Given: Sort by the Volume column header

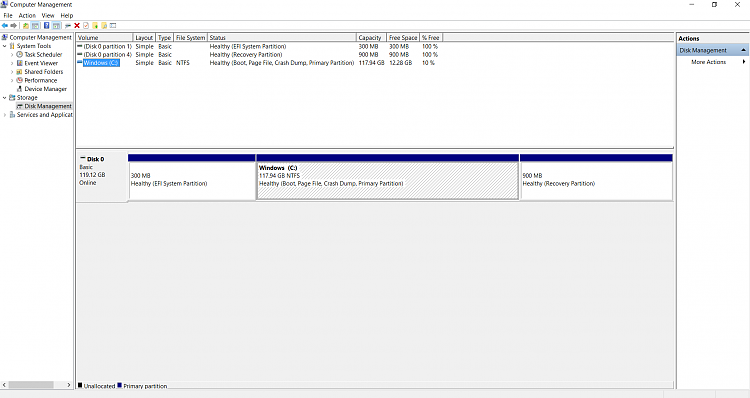Looking at the screenshot, I should tap(104, 37).
